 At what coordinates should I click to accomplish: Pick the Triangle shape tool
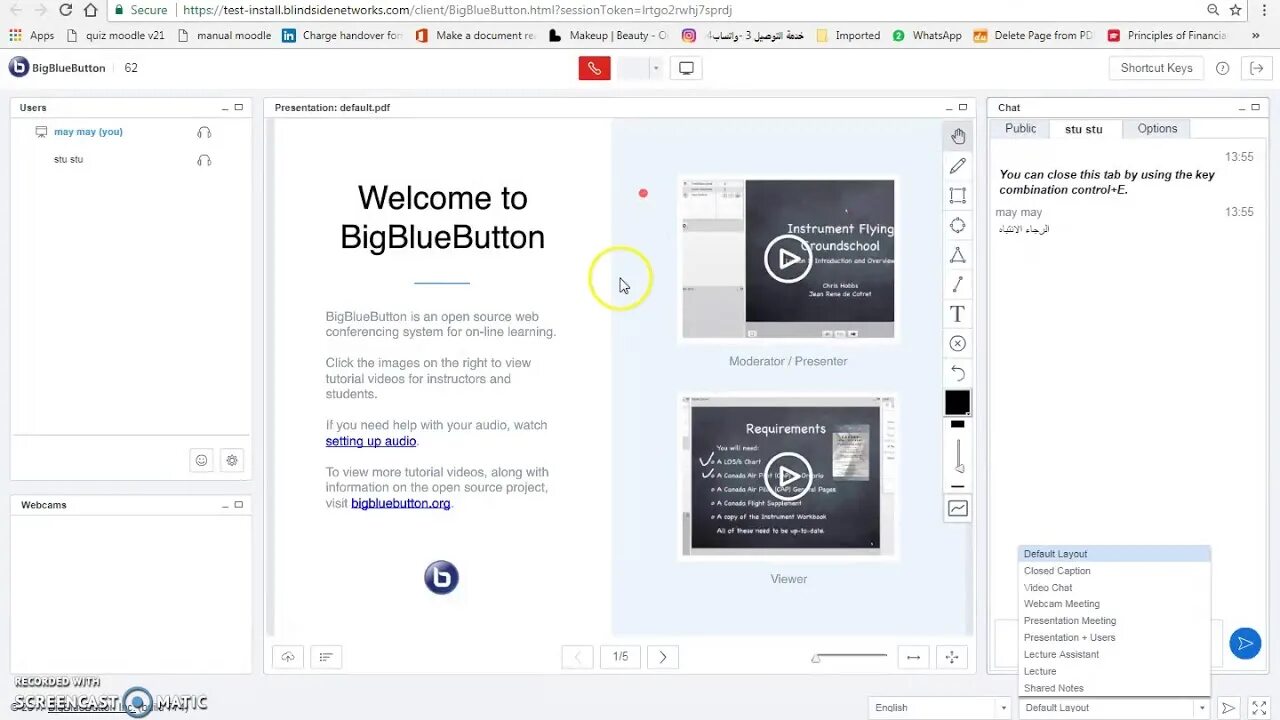pyautogui.click(x=957, y=255)
